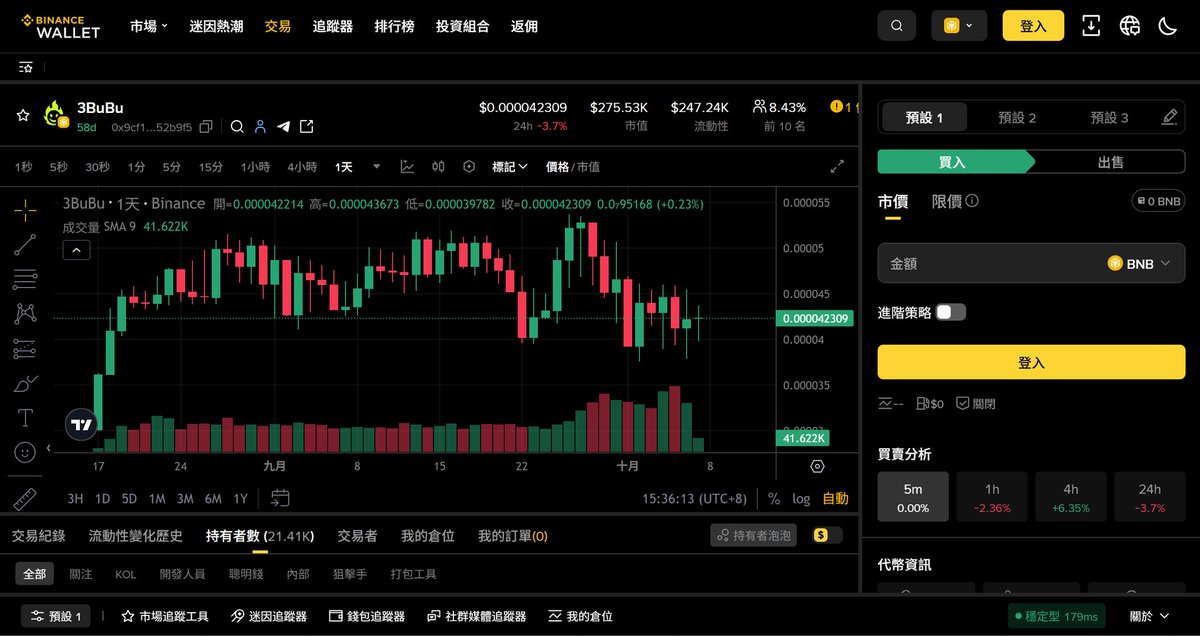The image size is (1200, 636).
Task: Click the magnifier icon beside the address
Action: [237, 127]
